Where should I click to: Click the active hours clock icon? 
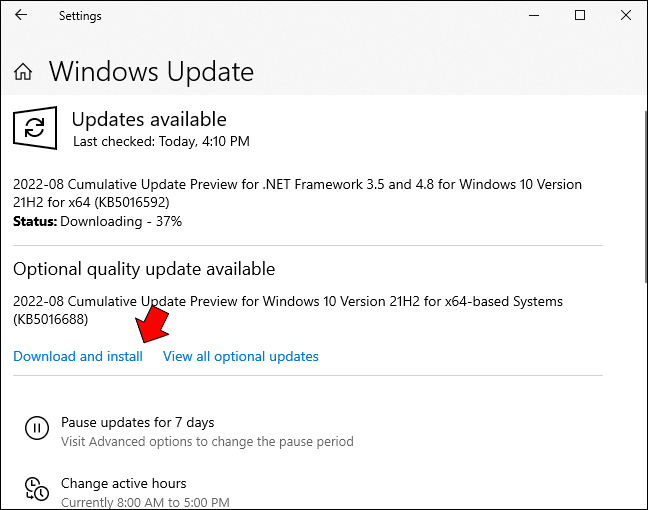37,489
